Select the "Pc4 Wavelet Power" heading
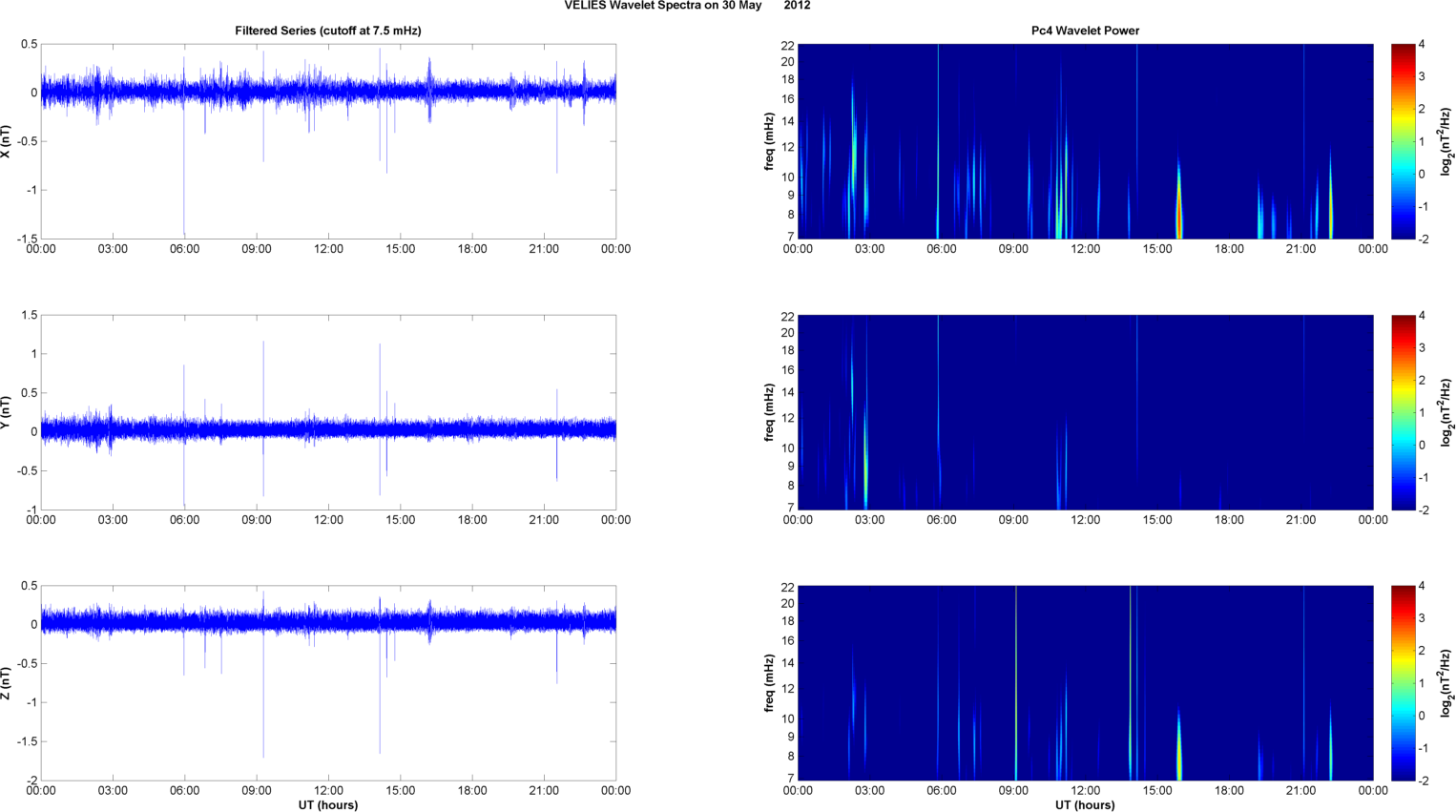 pyautogui.click(x=1085, y=31)
